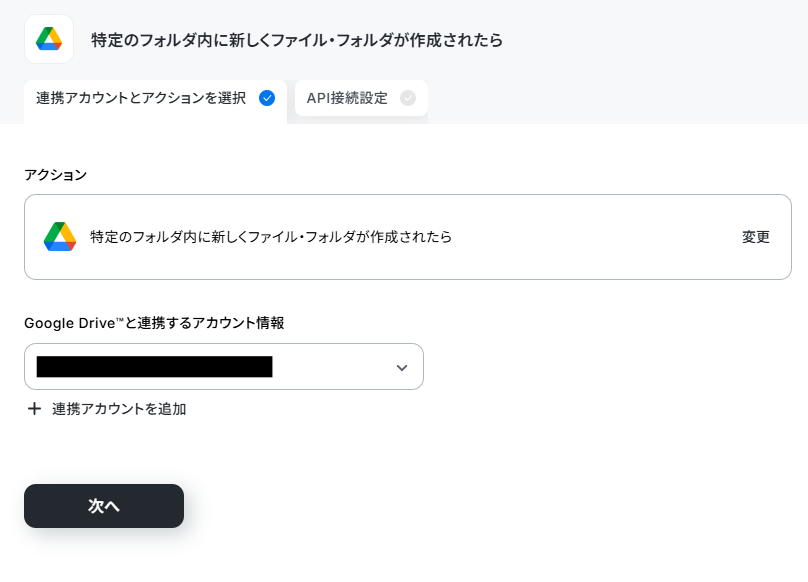Click the Google Drive icon in action card
Viewport: 808px width, 582px height.
(x=60, y=237)
